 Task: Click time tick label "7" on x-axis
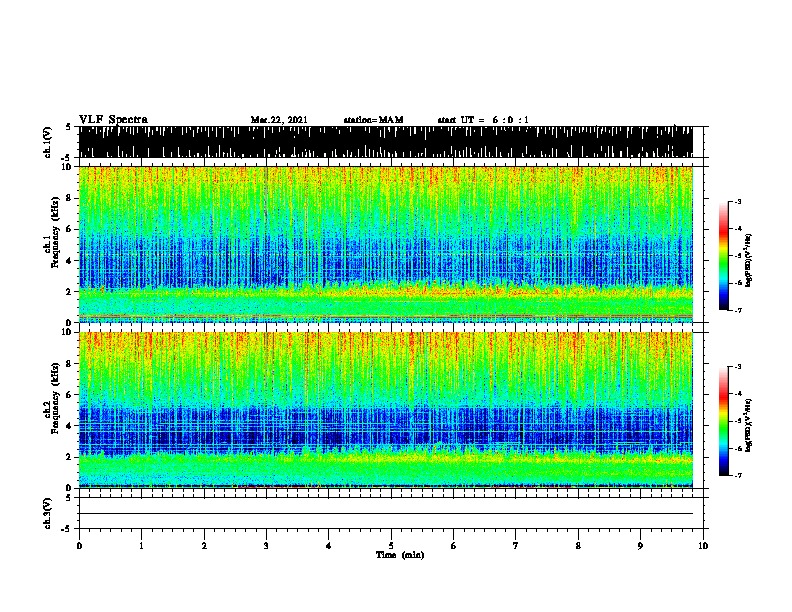[516, 545]
